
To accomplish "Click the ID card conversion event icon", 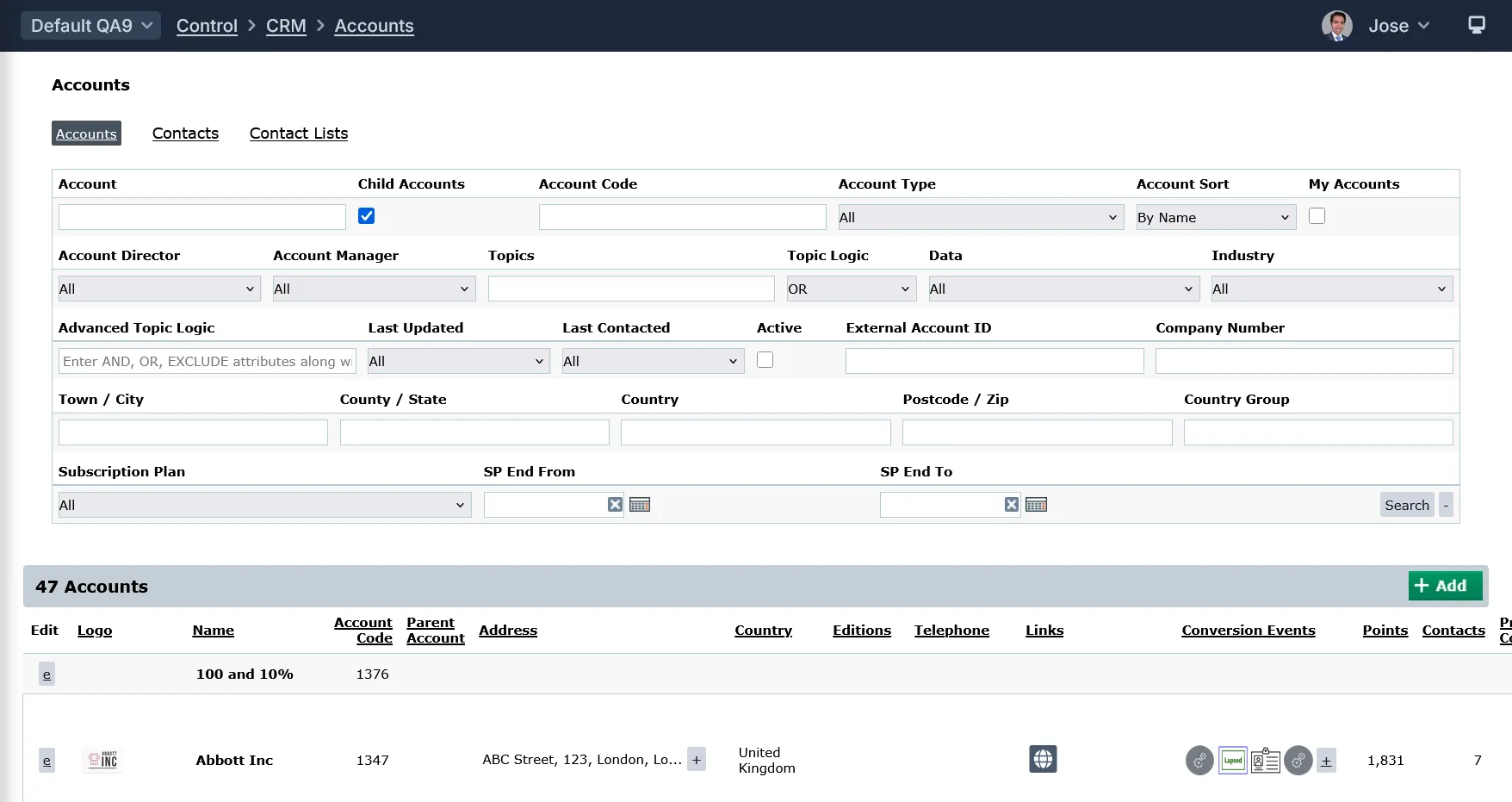I will click(1265, 760).
